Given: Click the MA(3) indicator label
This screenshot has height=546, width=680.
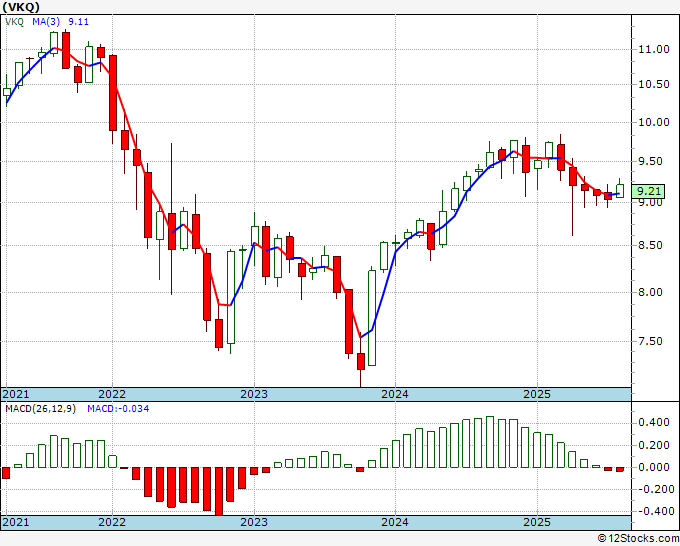Looking at the screenshot, I should click(46, 22).
